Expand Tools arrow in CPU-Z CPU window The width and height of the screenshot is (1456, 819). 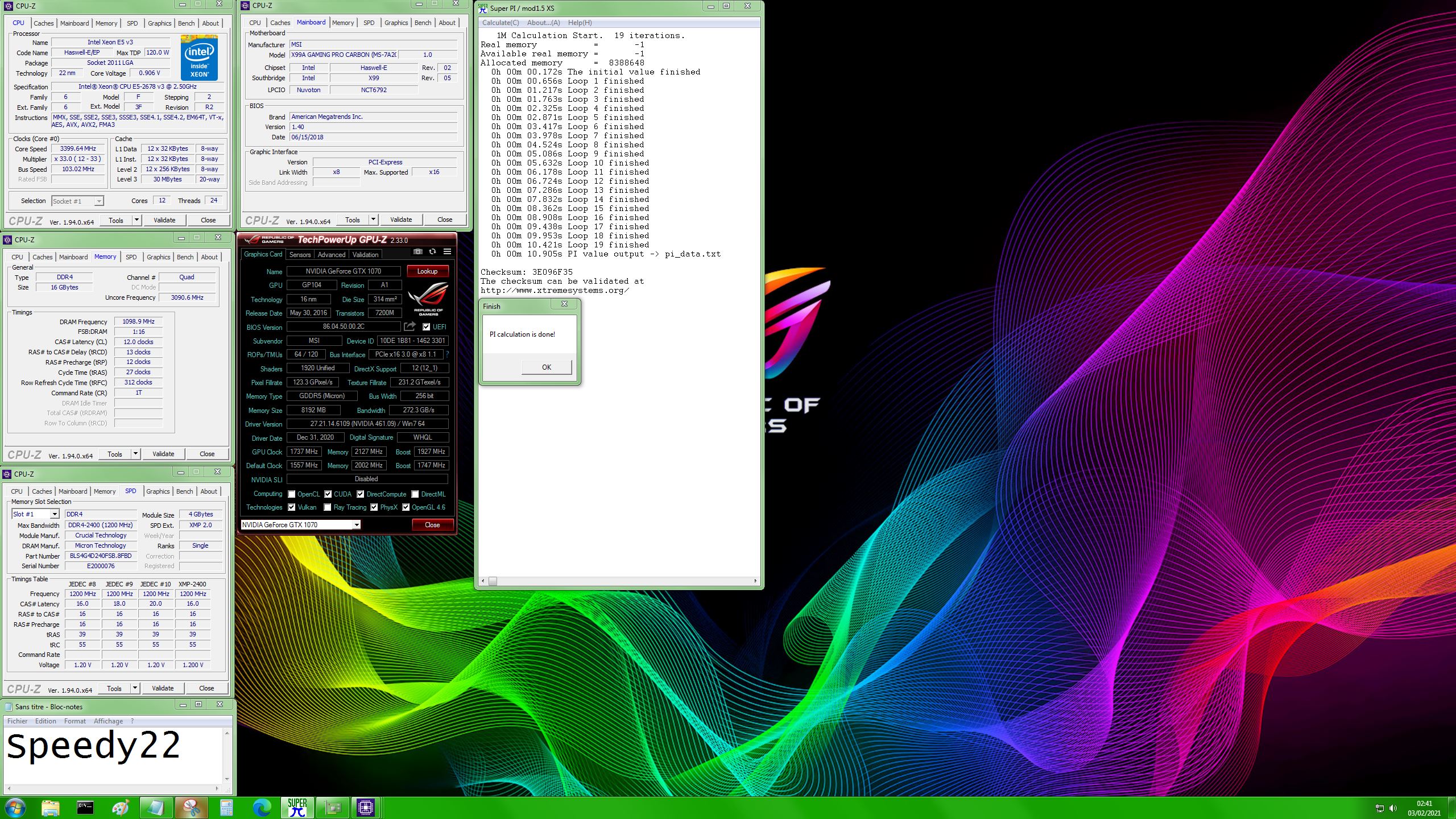[136, 220]
